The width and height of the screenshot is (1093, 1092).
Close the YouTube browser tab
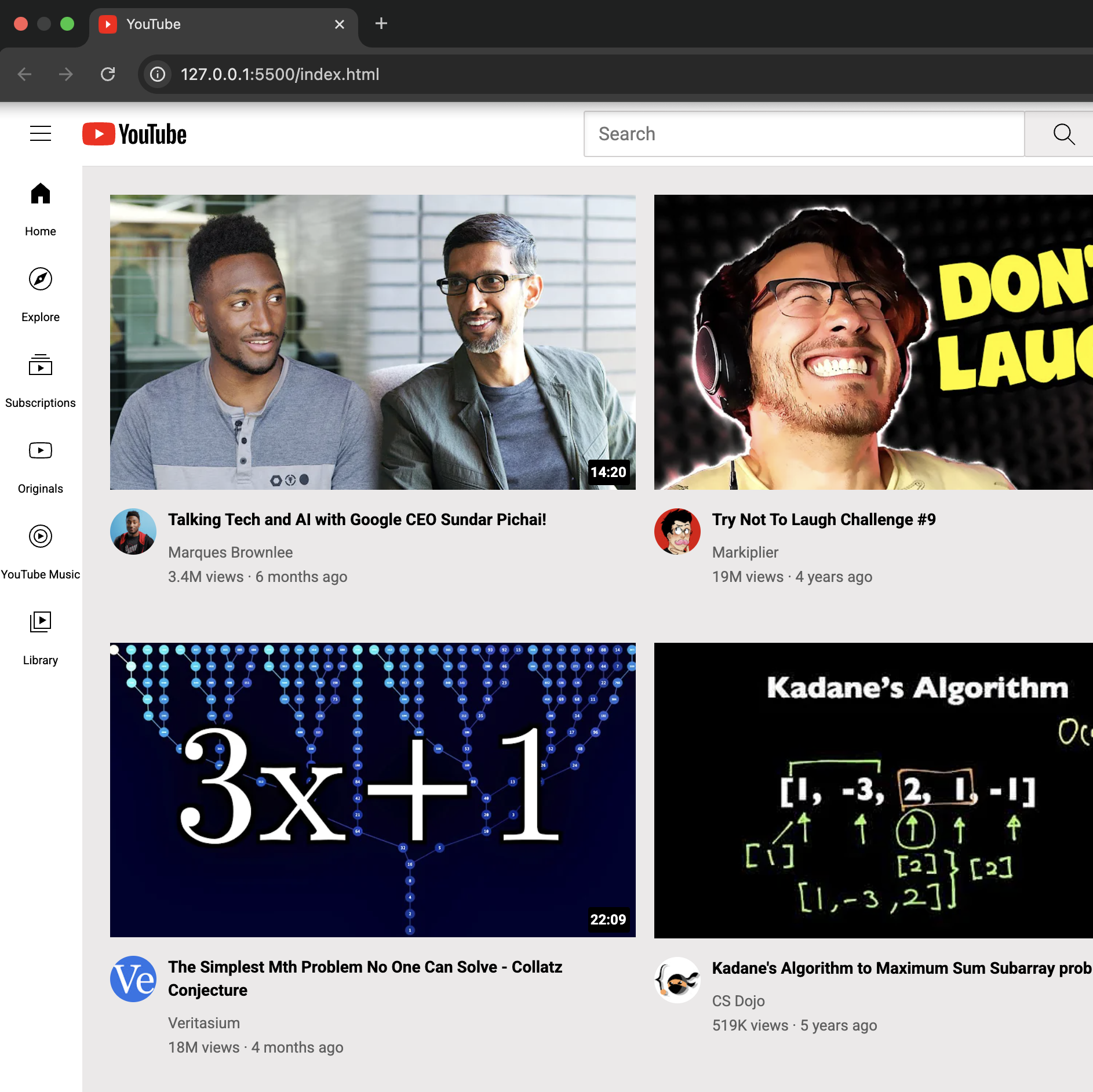pyautogui.click(x=340, y=24)
